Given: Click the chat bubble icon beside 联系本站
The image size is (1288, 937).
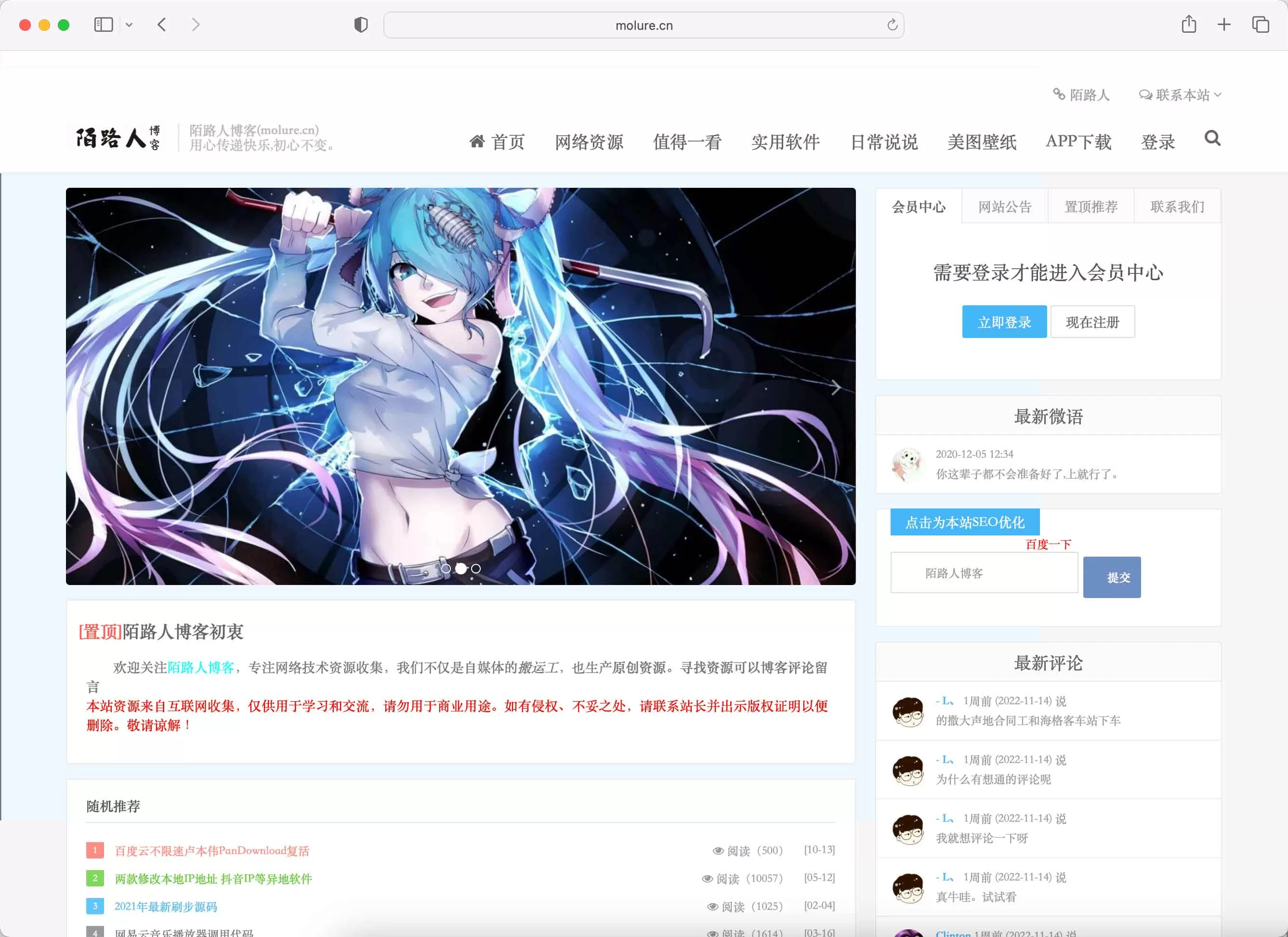Looking at the screenshot, I should point(1145,94).
